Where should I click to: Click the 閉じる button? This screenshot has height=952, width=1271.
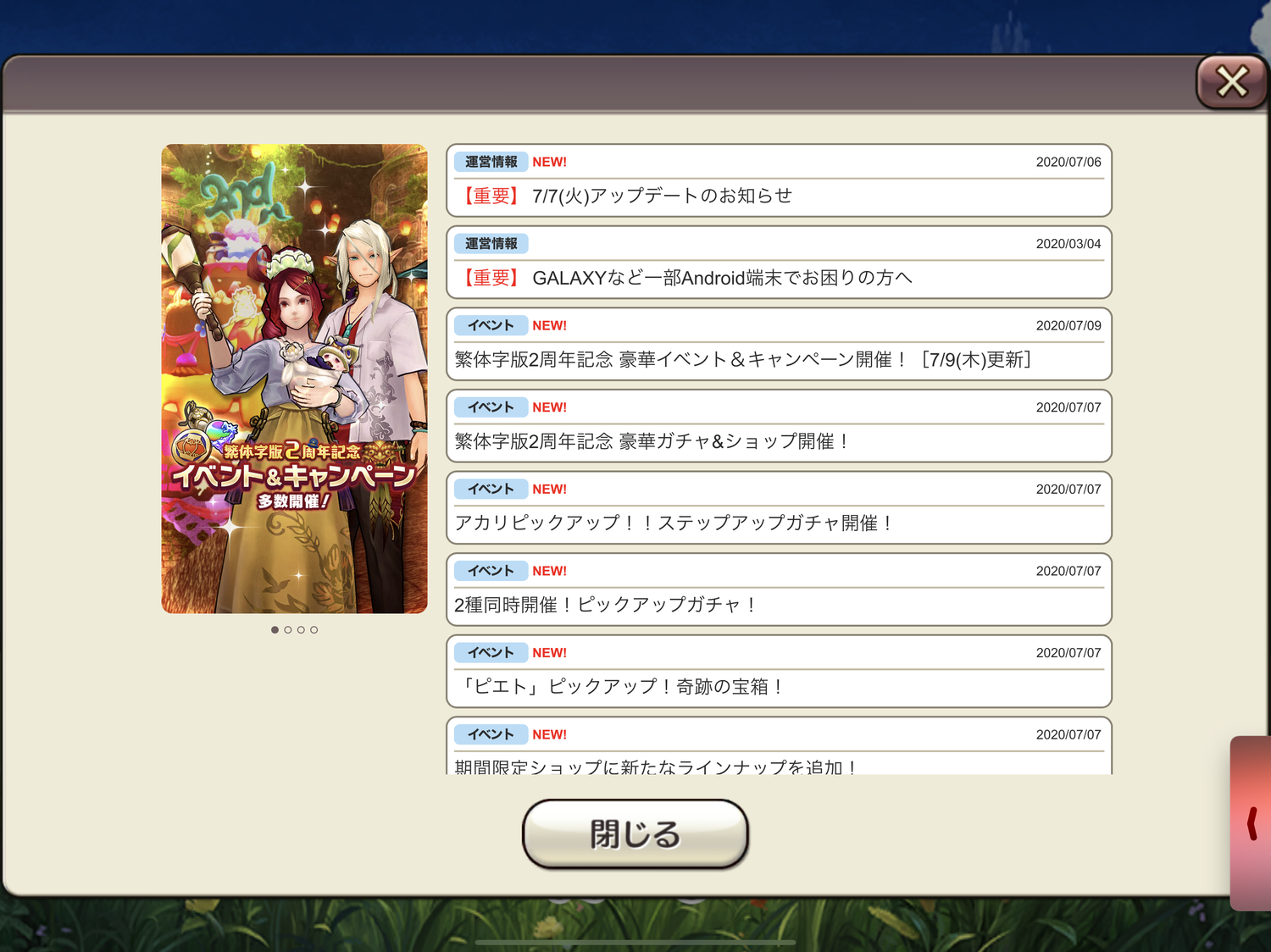(x=635, y=834)
